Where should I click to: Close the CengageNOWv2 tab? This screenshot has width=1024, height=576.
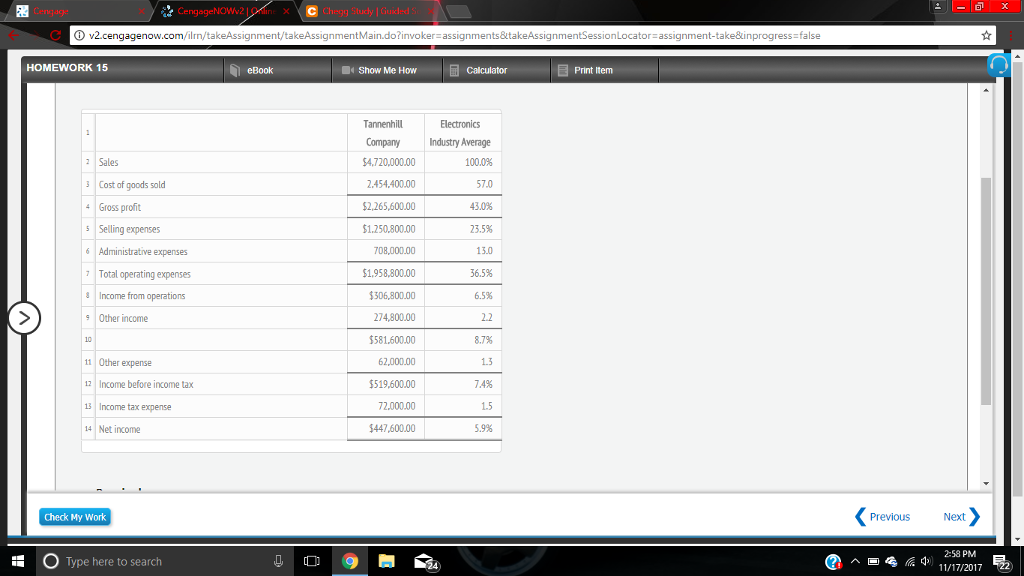286,11
